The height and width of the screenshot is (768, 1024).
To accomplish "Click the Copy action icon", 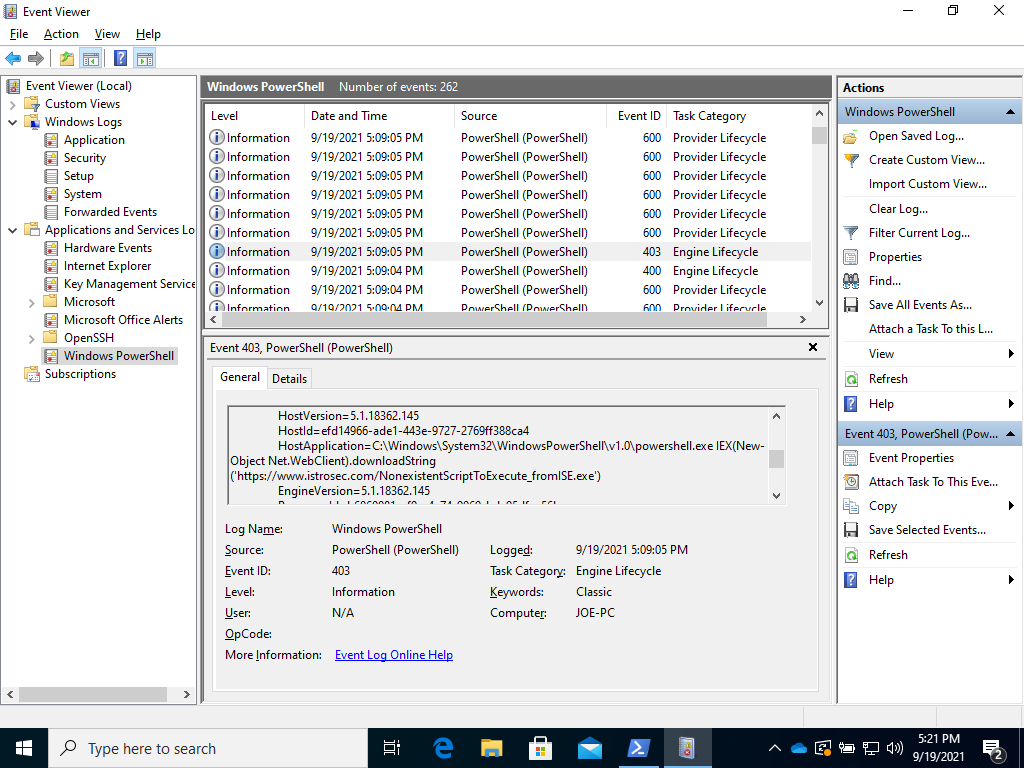I will 851,506.
